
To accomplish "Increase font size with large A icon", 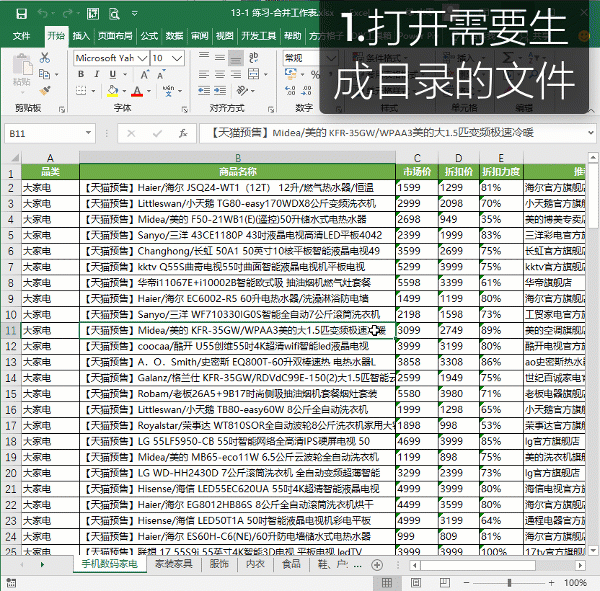I will click(145, 74).
